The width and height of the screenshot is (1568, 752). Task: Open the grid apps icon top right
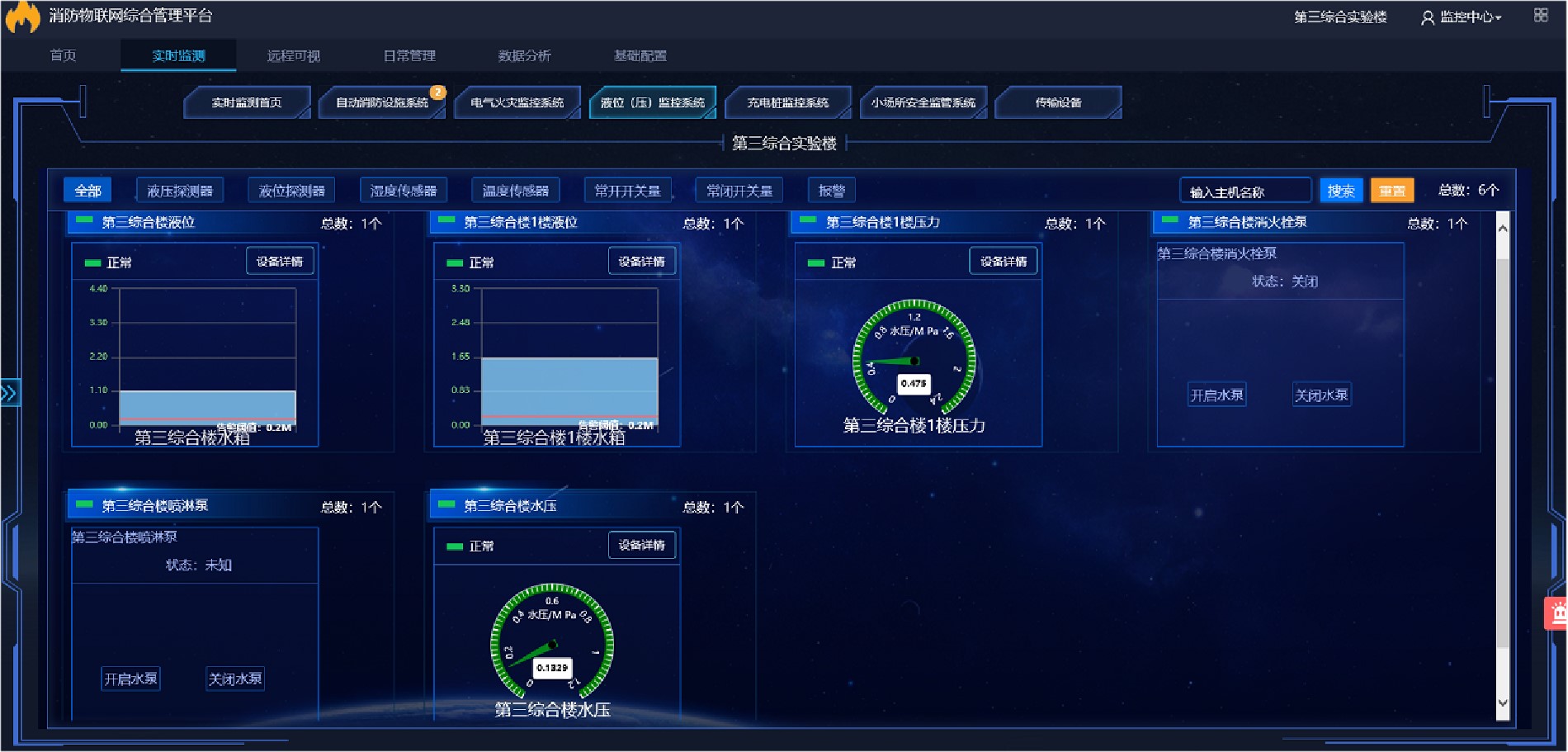(1540, 16)
